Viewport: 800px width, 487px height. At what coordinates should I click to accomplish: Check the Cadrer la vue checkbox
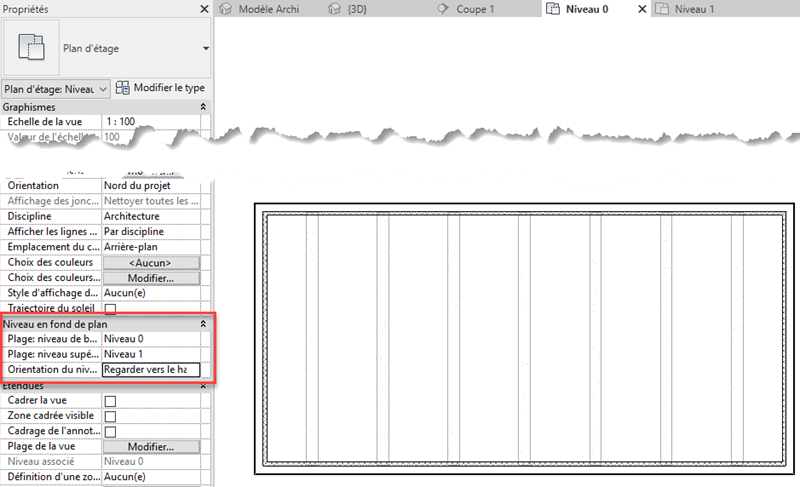coord(110,401)
